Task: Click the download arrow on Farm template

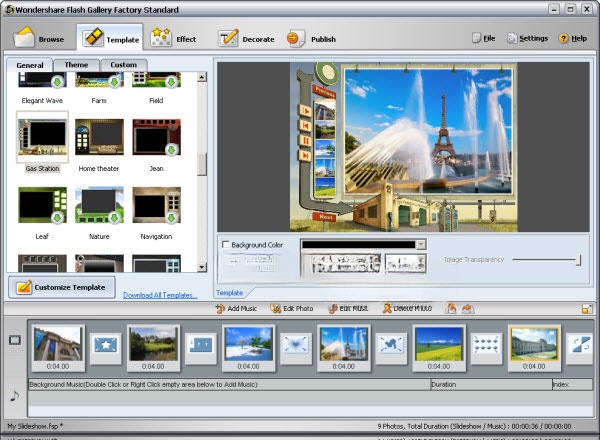Action: coord(114,81)
